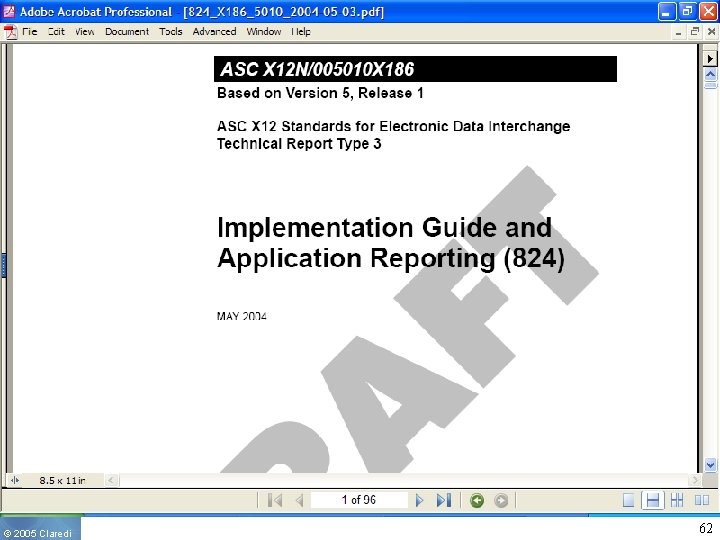The width and height of the screenshot is (720, 540).
Task: Jump to the last page
Action: (444, 500)
